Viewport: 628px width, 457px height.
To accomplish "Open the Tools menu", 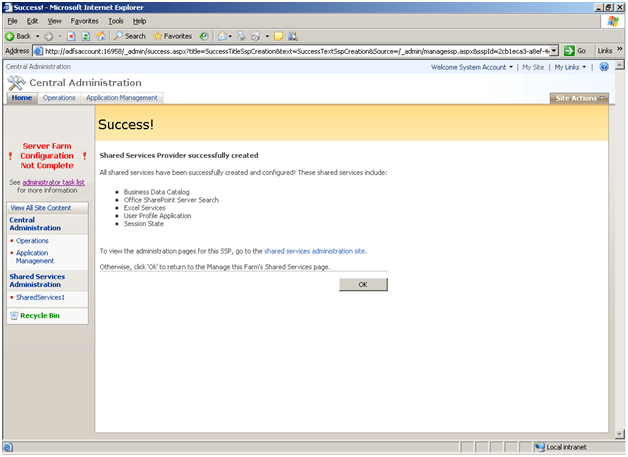I will click(x=116, y=20).
